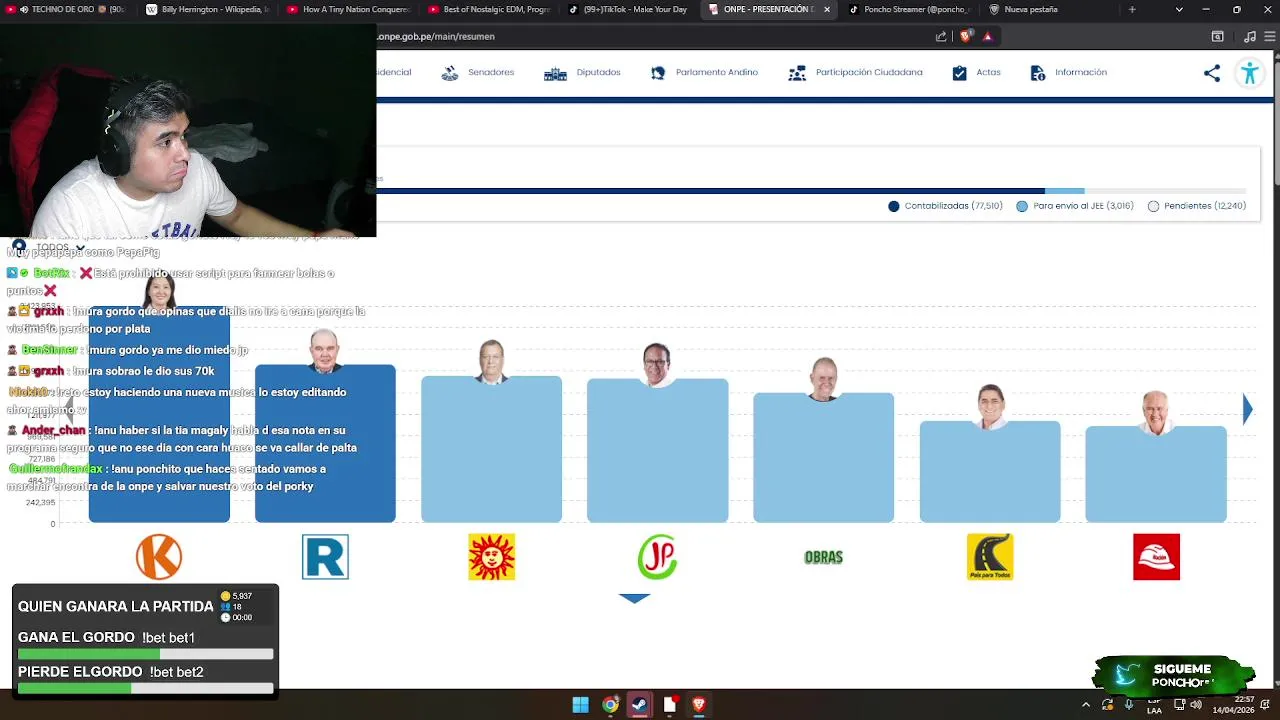This screenshot has width=1280, height=720.
Task: Close the ONPE Presentación tab
Action: point(827,9)
